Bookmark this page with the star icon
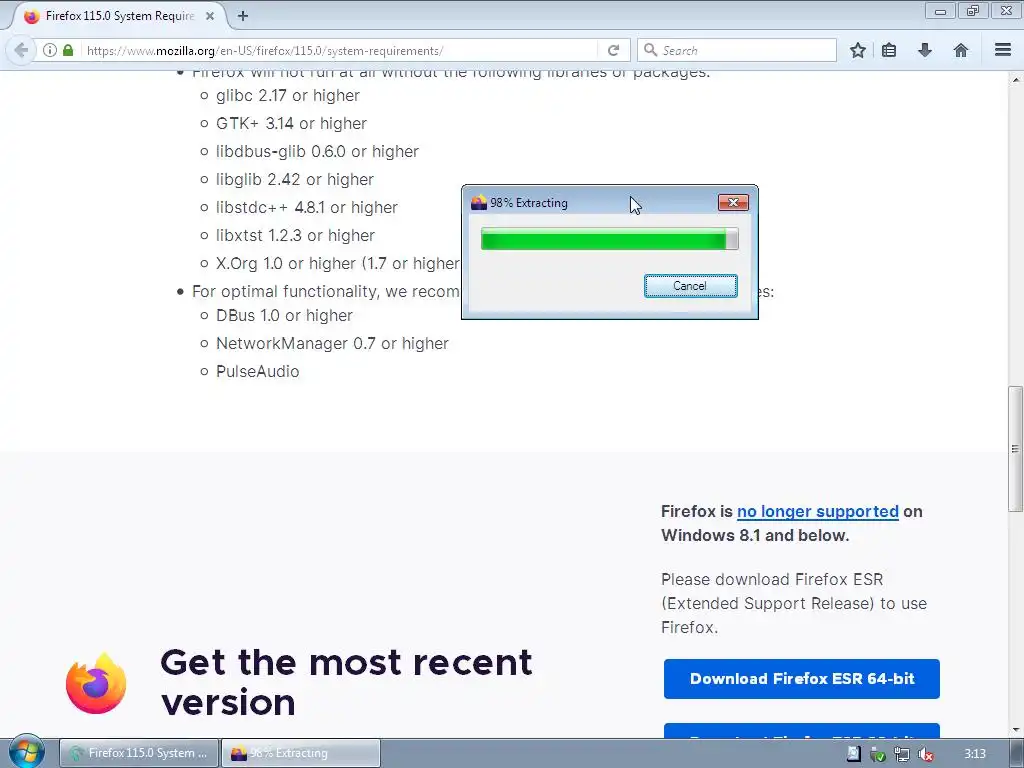This screenshot has width=1024, height=768. point(857,50)
